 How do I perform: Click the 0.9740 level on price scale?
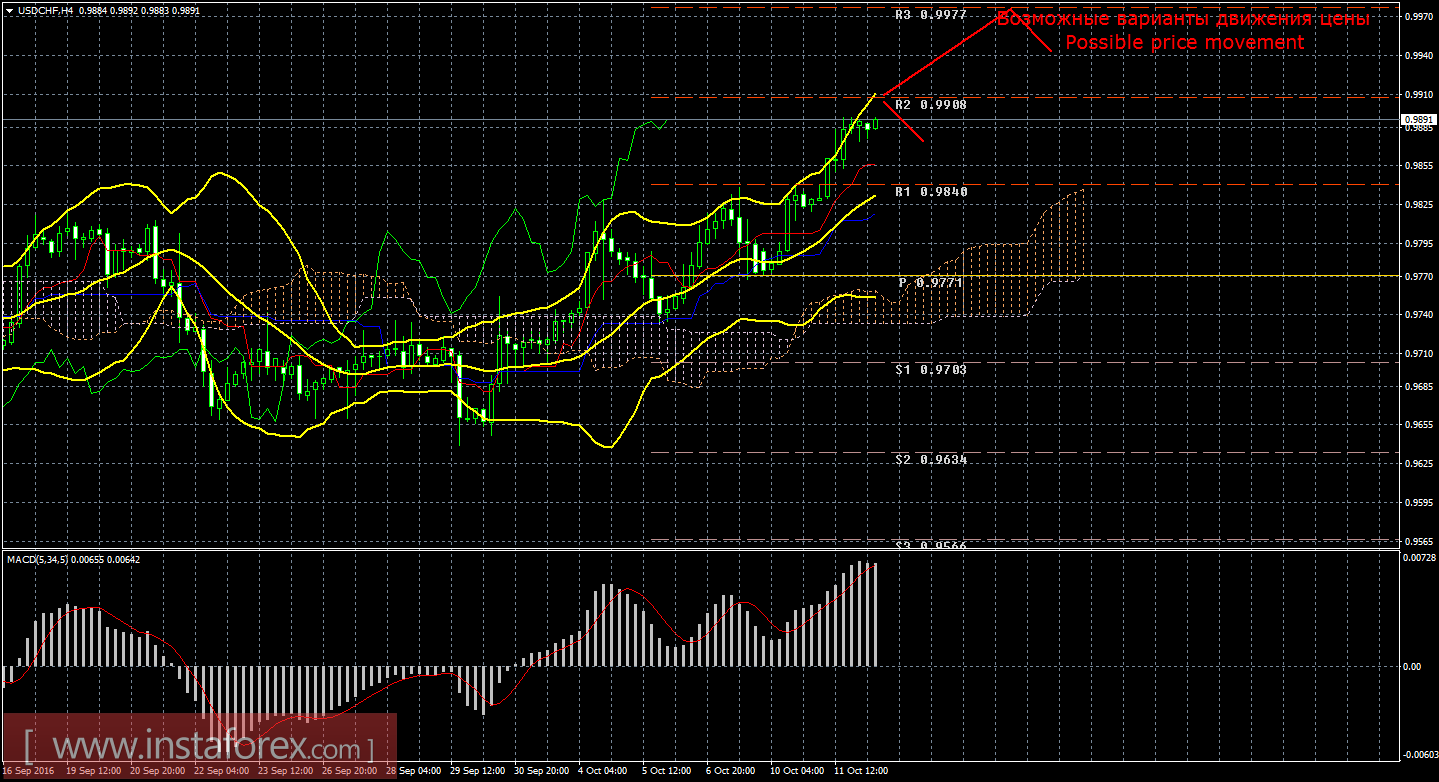pos(1419,314)
